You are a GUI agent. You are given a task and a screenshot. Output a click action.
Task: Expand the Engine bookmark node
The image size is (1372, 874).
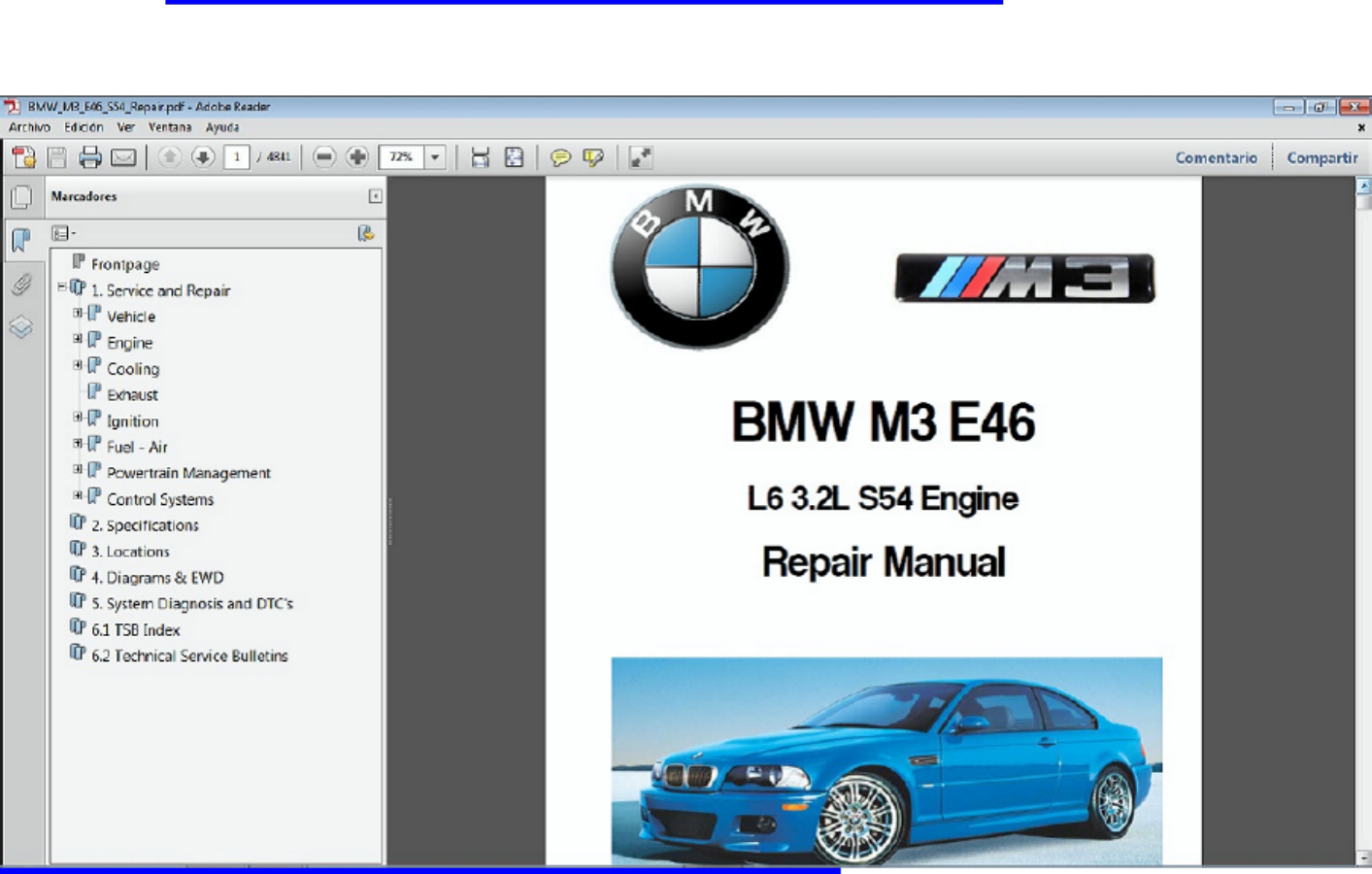pos(78,340)
